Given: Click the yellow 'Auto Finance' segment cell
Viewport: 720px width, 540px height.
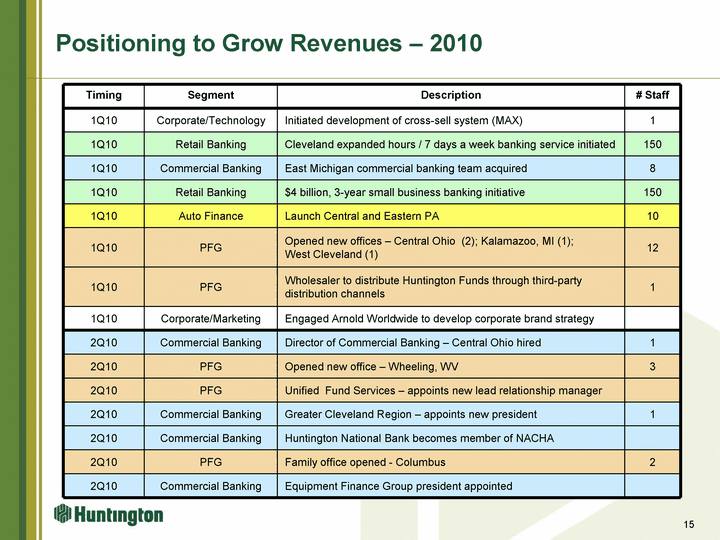Looking at the screenshot, I should [210, 216].
